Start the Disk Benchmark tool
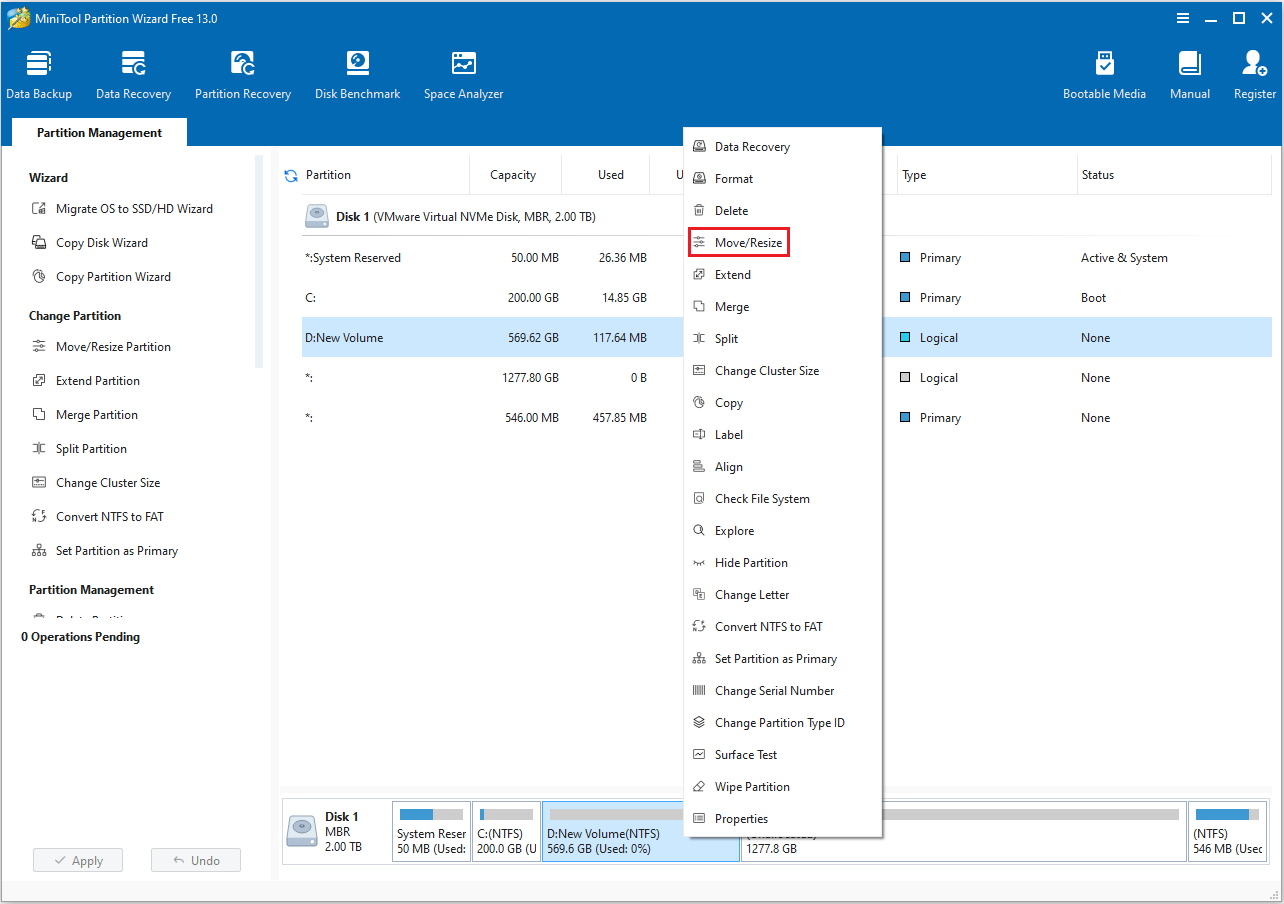The image size is (1284, 904). (x=357, y=75)
